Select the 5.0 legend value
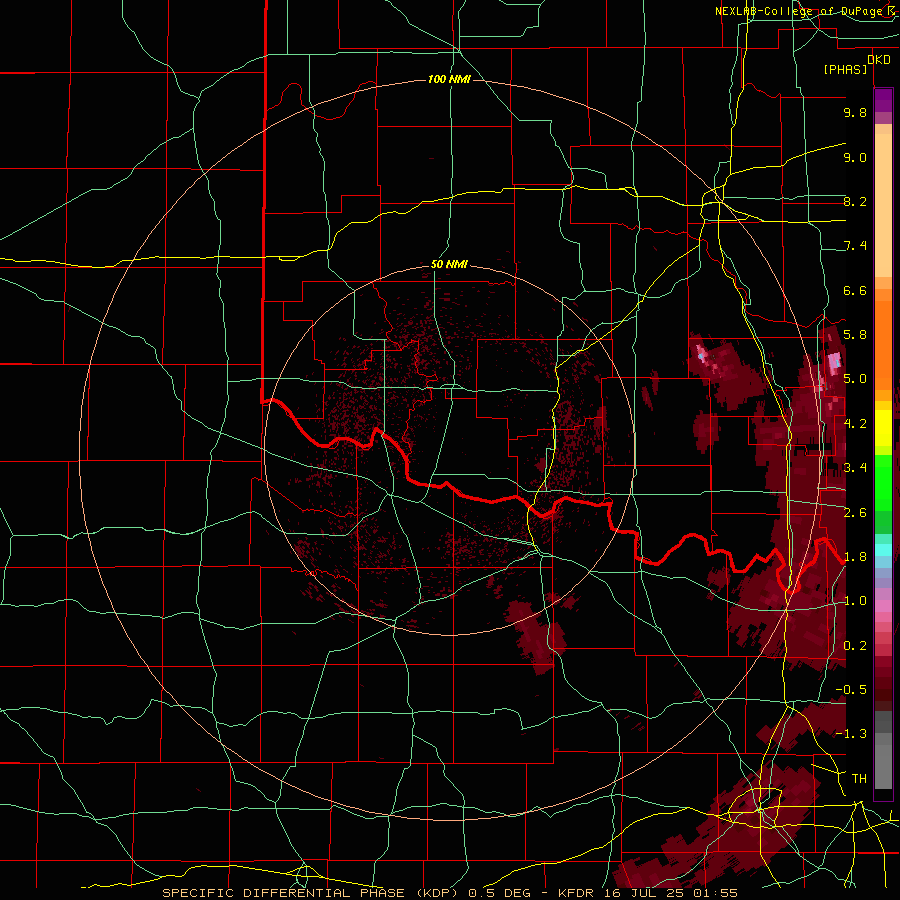 click(855, 379)
